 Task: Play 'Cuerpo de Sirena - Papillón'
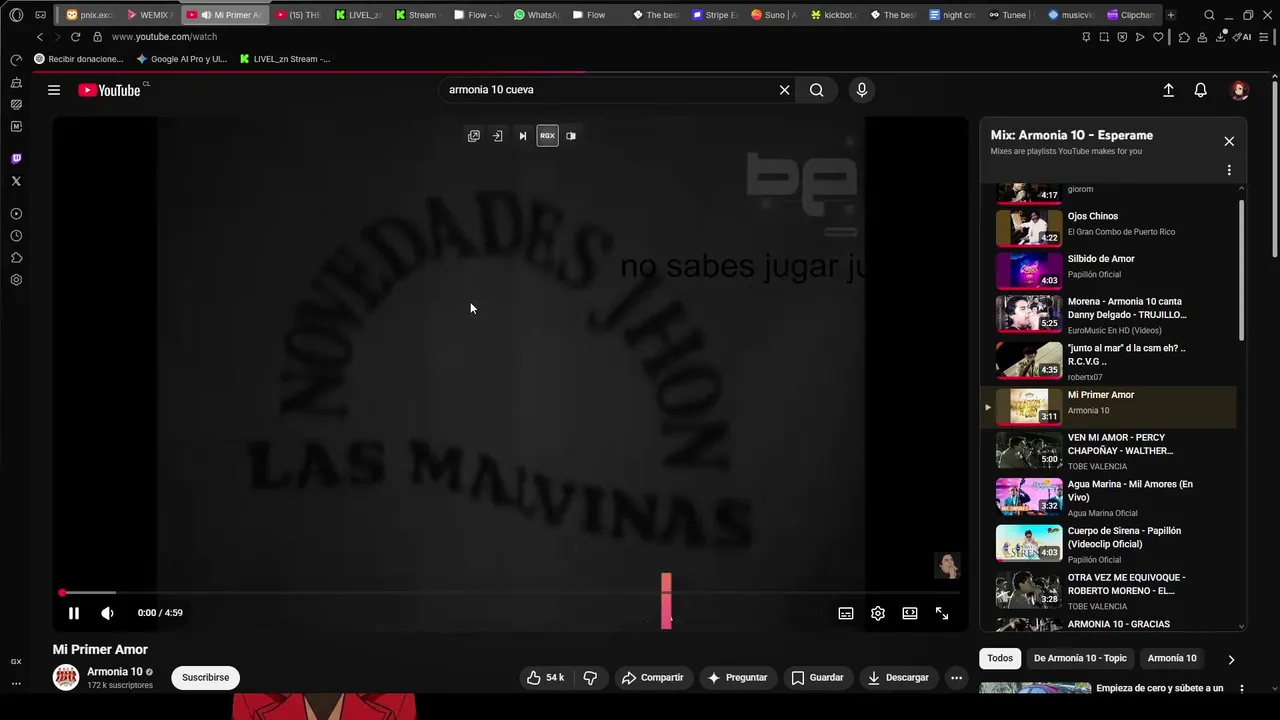click(x=1108, y=544)
